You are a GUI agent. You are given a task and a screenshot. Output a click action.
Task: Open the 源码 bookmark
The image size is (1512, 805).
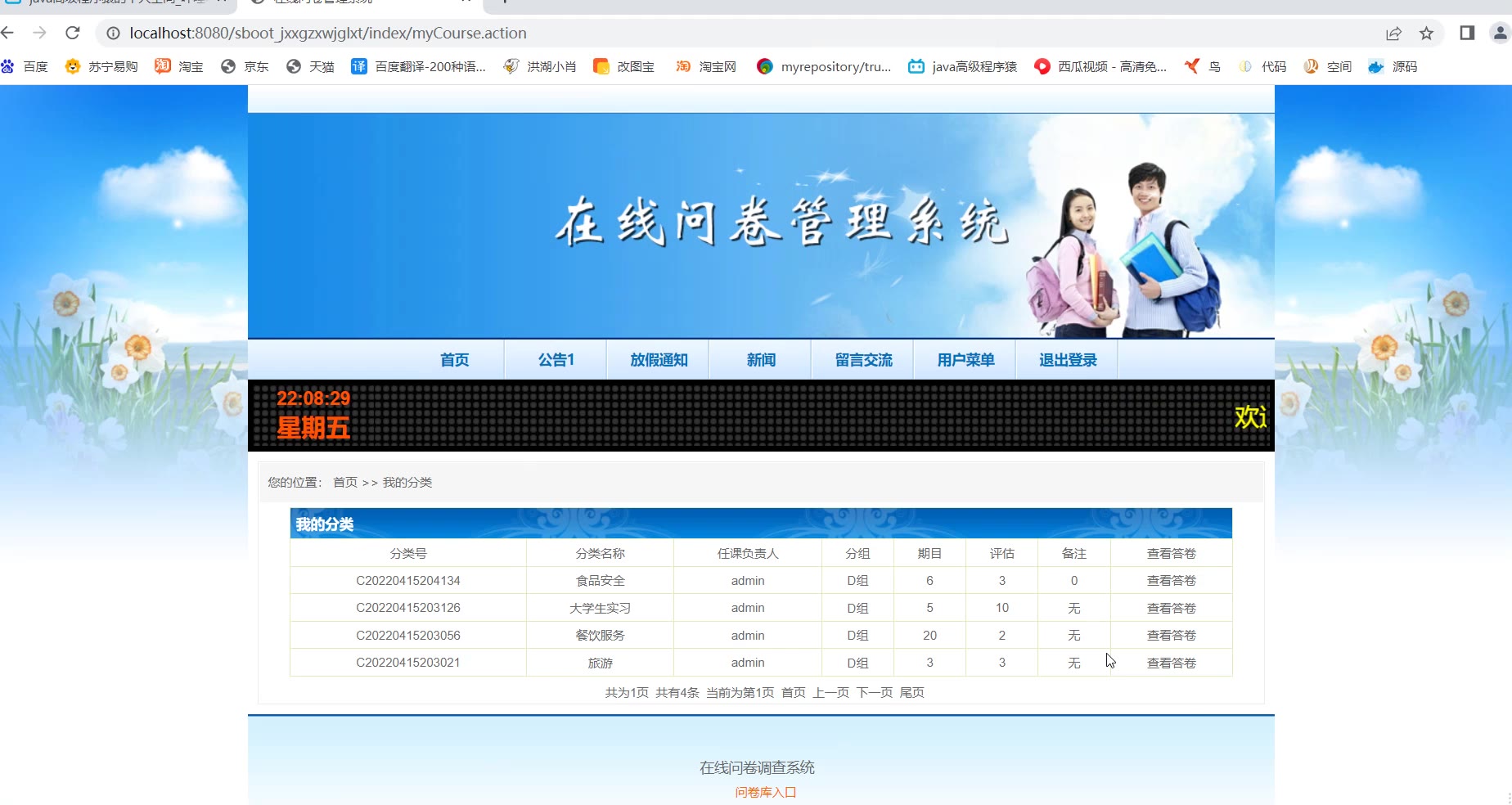click(1393, 66)
